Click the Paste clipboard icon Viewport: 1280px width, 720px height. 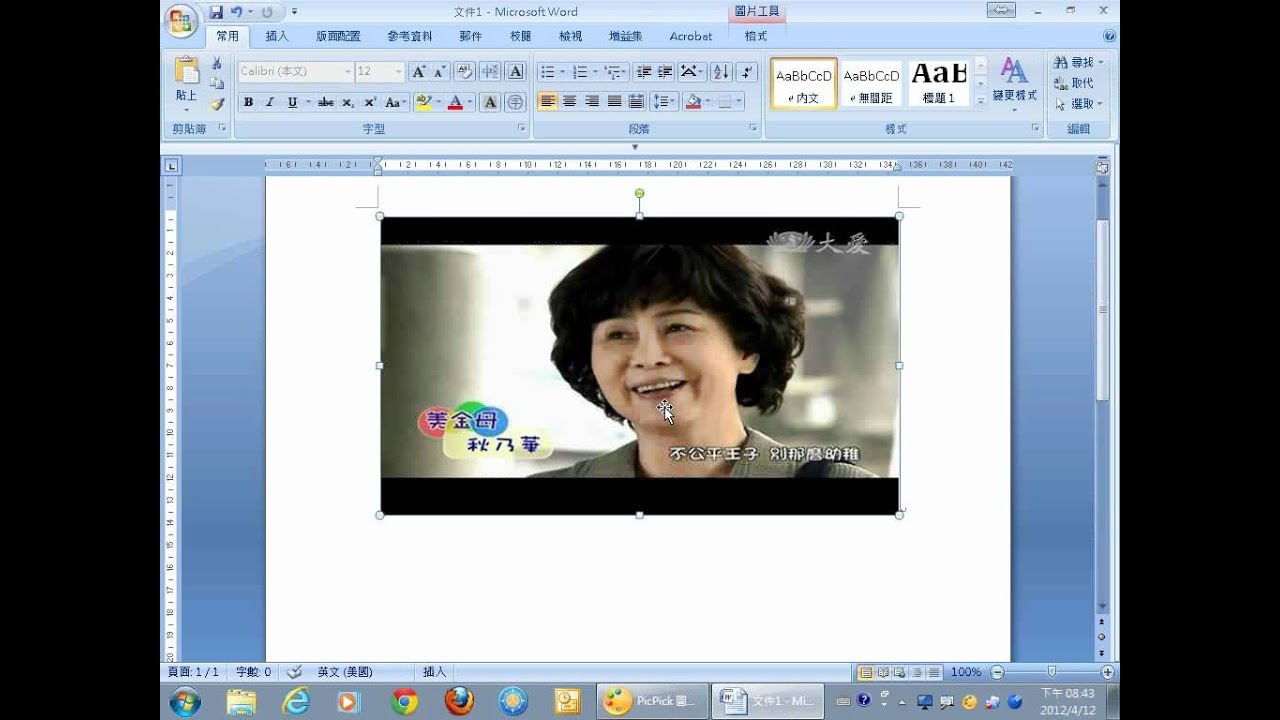click(187, 70)
